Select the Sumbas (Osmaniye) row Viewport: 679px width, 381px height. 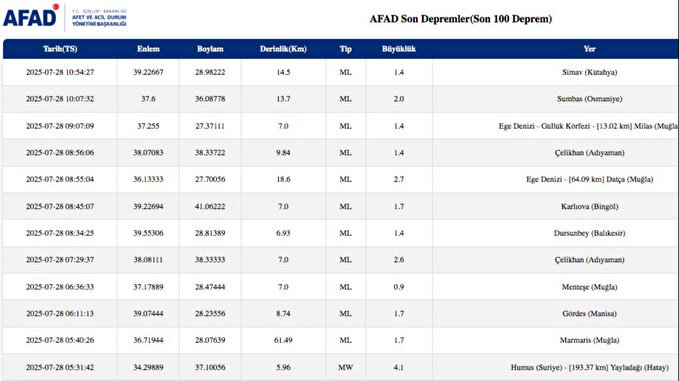tap(341, 99)
